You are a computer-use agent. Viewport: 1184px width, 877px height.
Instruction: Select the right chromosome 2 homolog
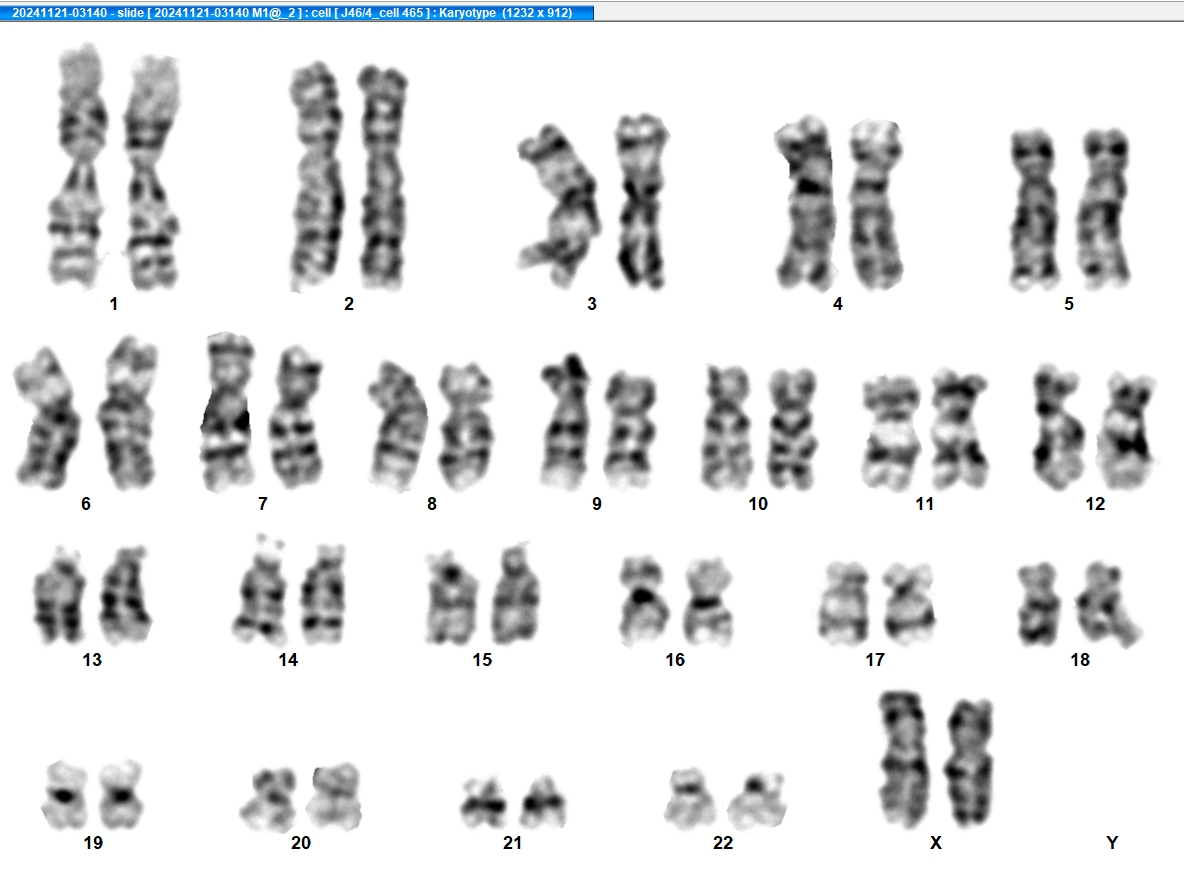[382, 178]
